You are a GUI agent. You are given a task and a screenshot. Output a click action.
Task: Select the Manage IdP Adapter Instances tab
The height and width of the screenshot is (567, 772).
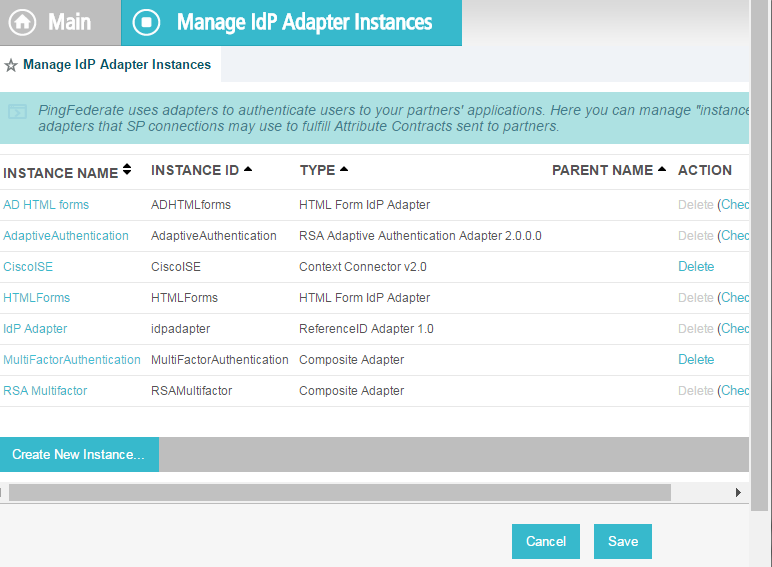[x=291, y=23]
